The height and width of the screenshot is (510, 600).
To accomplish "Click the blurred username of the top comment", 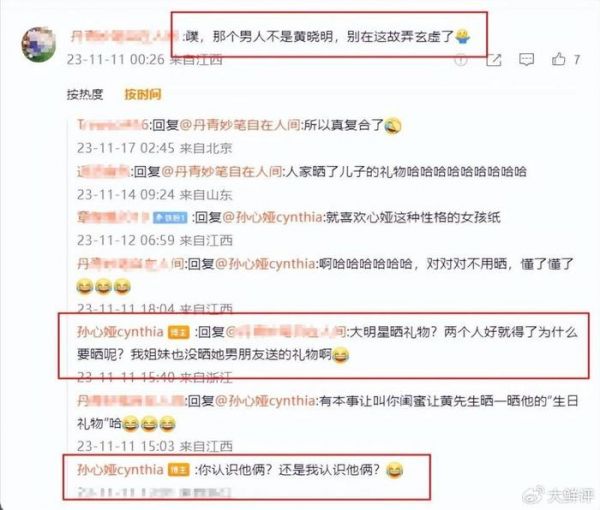I will pos(125,37).
